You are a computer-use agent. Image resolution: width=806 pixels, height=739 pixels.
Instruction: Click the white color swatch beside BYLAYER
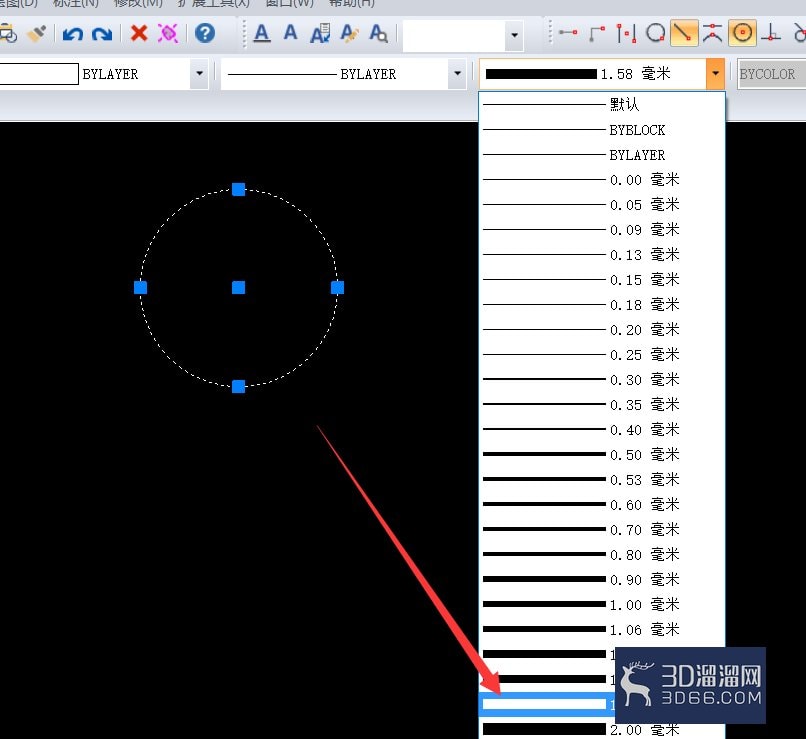tap(39, 74)
